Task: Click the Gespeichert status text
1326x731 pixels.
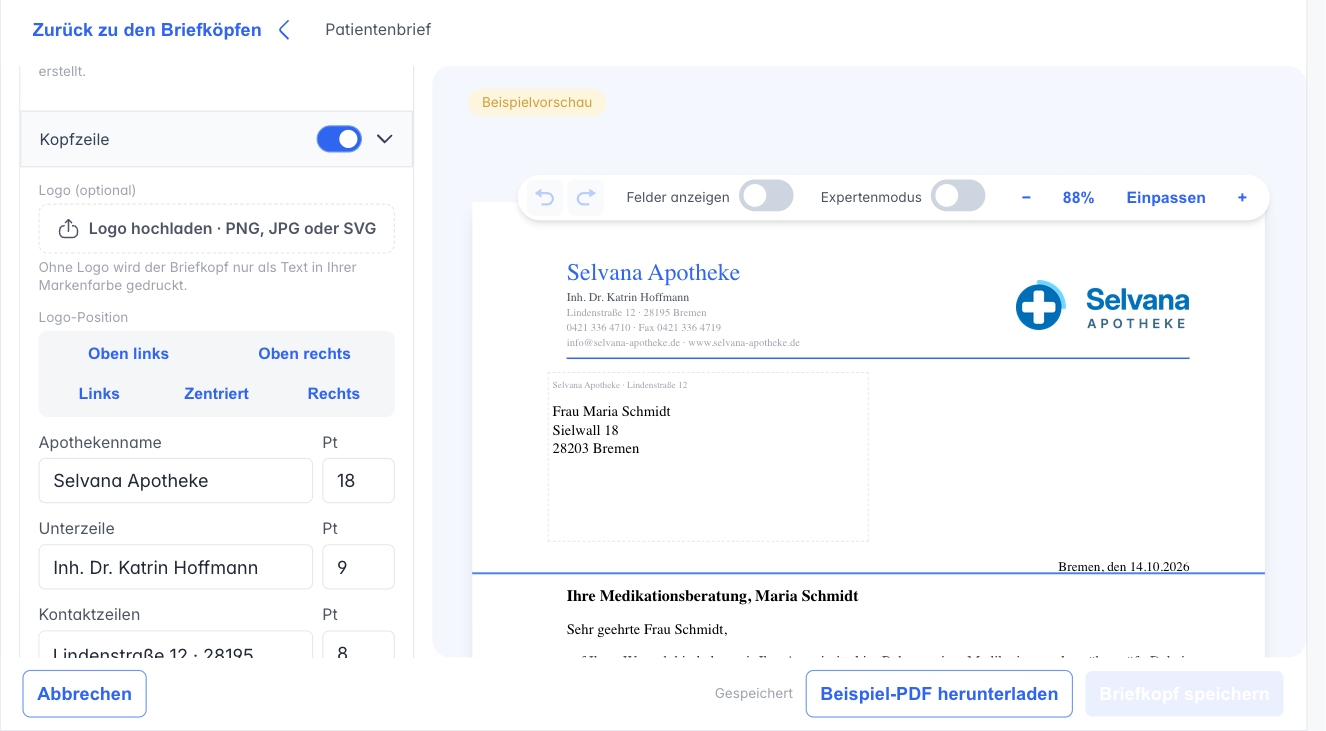Action: coord(754,694)
